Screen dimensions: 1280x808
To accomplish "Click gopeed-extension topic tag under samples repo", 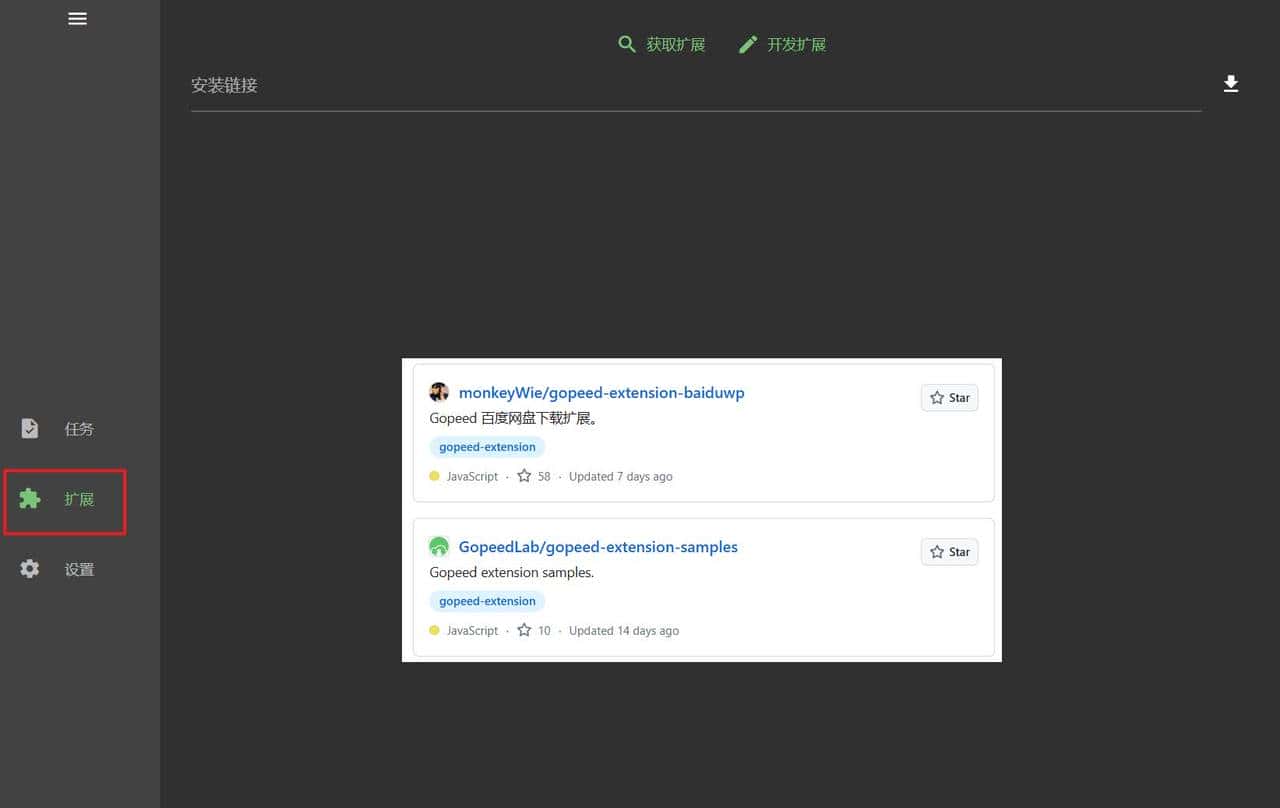I will [x=487, y=601].
